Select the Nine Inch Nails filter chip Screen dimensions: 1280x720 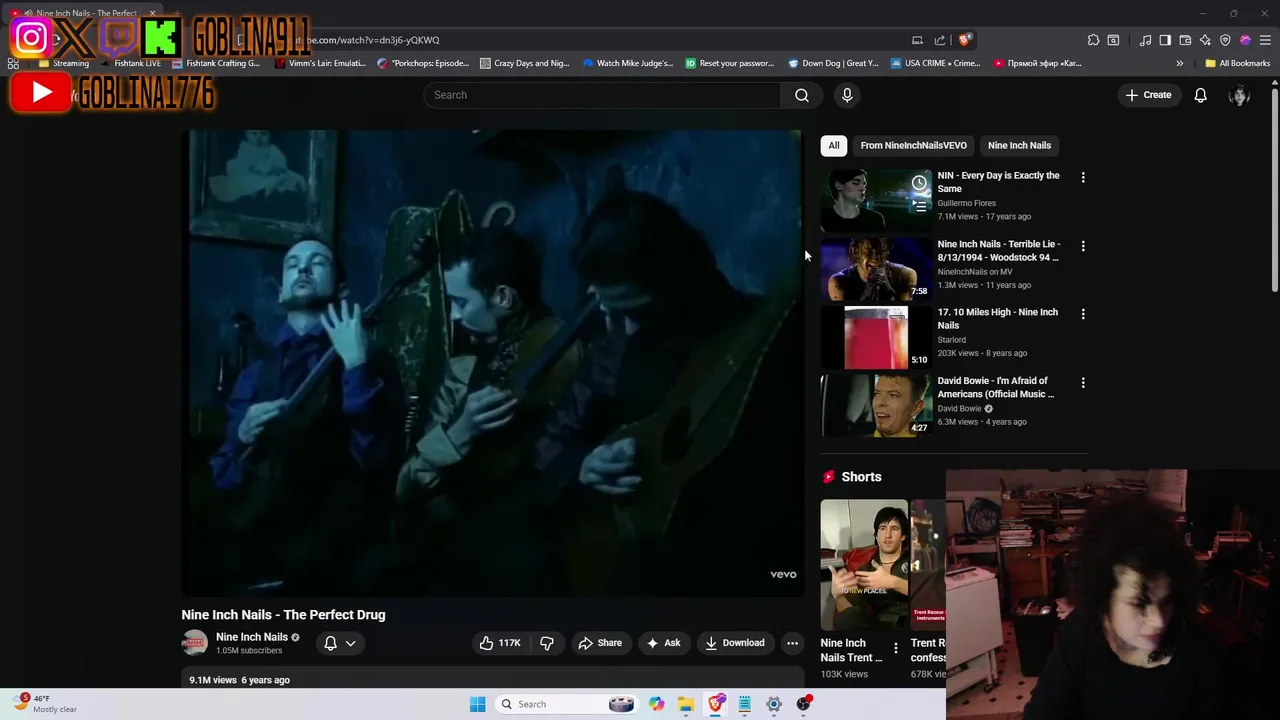coord(1019,145)
